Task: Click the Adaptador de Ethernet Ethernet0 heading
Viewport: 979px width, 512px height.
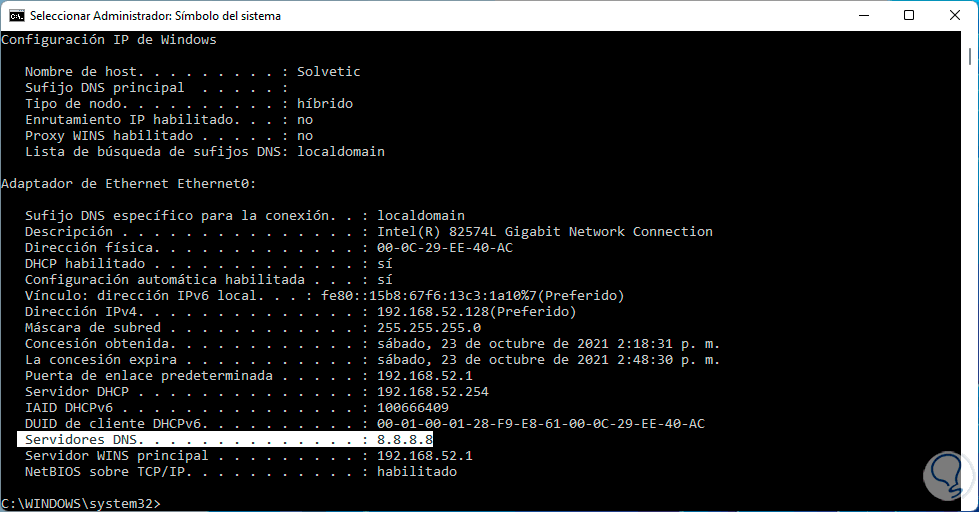Action: pos(128,184)
